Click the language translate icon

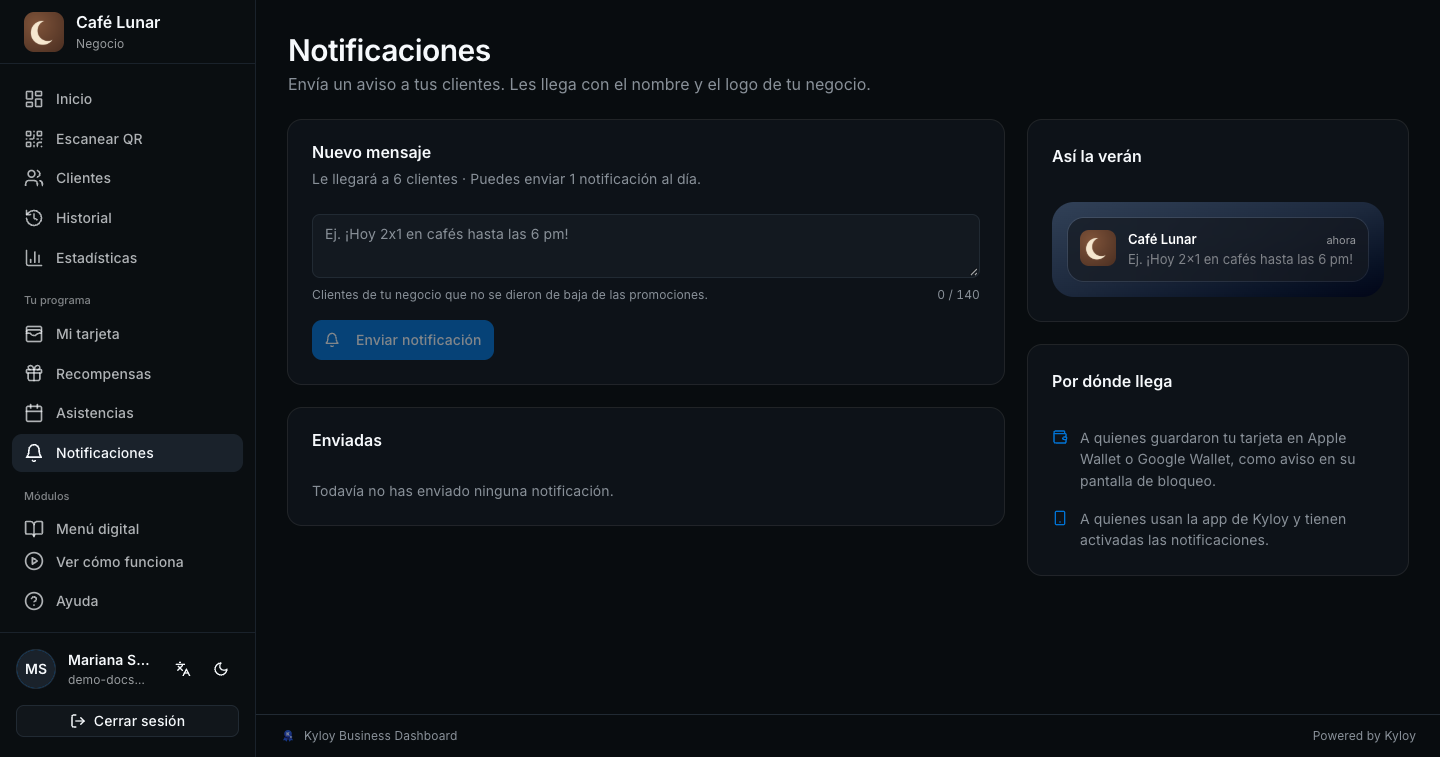[183, 669]
